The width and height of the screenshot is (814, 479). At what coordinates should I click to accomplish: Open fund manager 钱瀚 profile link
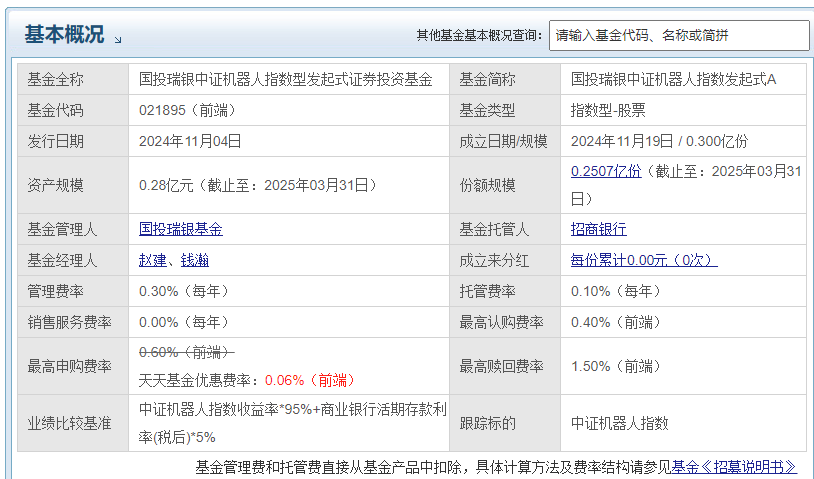(x=195, y=260)
